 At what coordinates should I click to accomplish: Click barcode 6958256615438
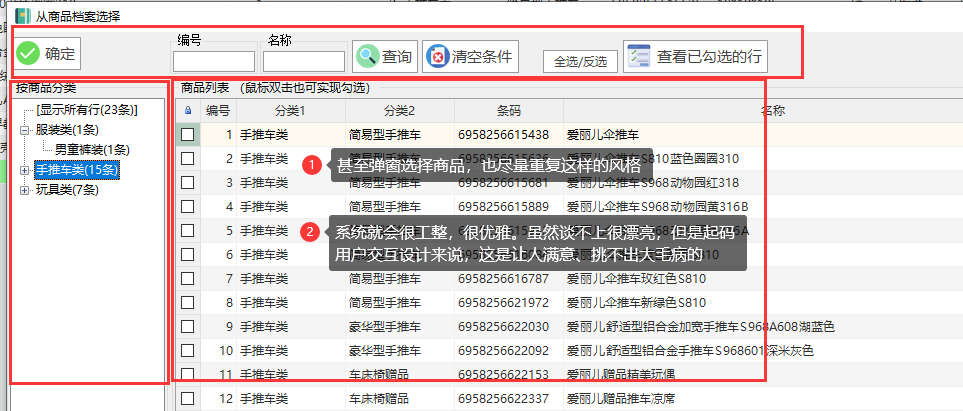[503, 135]
